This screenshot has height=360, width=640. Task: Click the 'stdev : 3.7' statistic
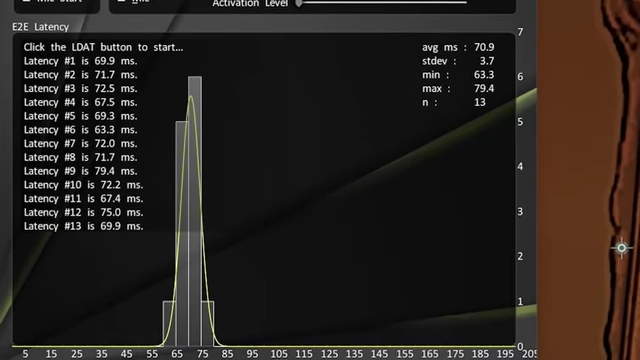[x=458, y=61]
